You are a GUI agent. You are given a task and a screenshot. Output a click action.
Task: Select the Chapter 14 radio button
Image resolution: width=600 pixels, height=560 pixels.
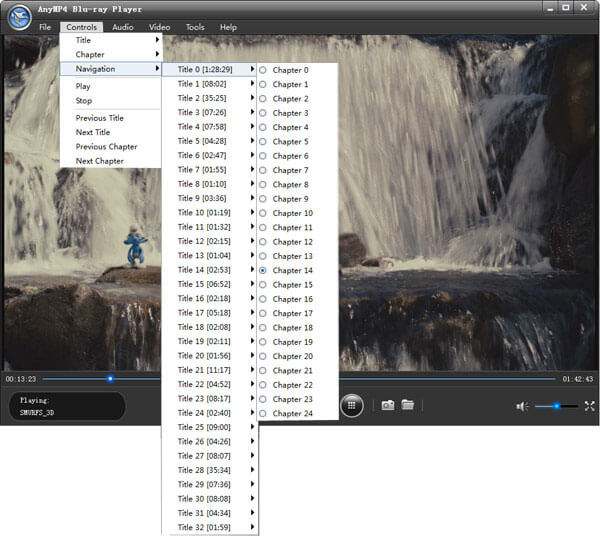click(263, 270)
